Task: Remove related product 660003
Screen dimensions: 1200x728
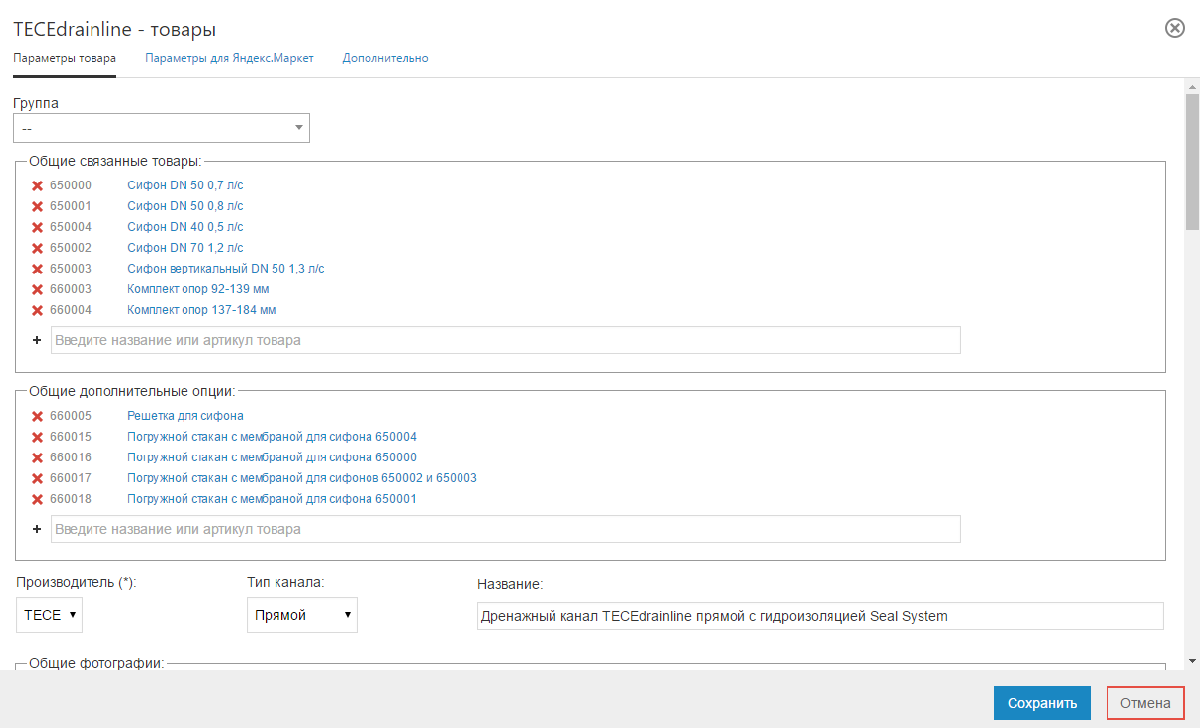Action: (37, 289)
